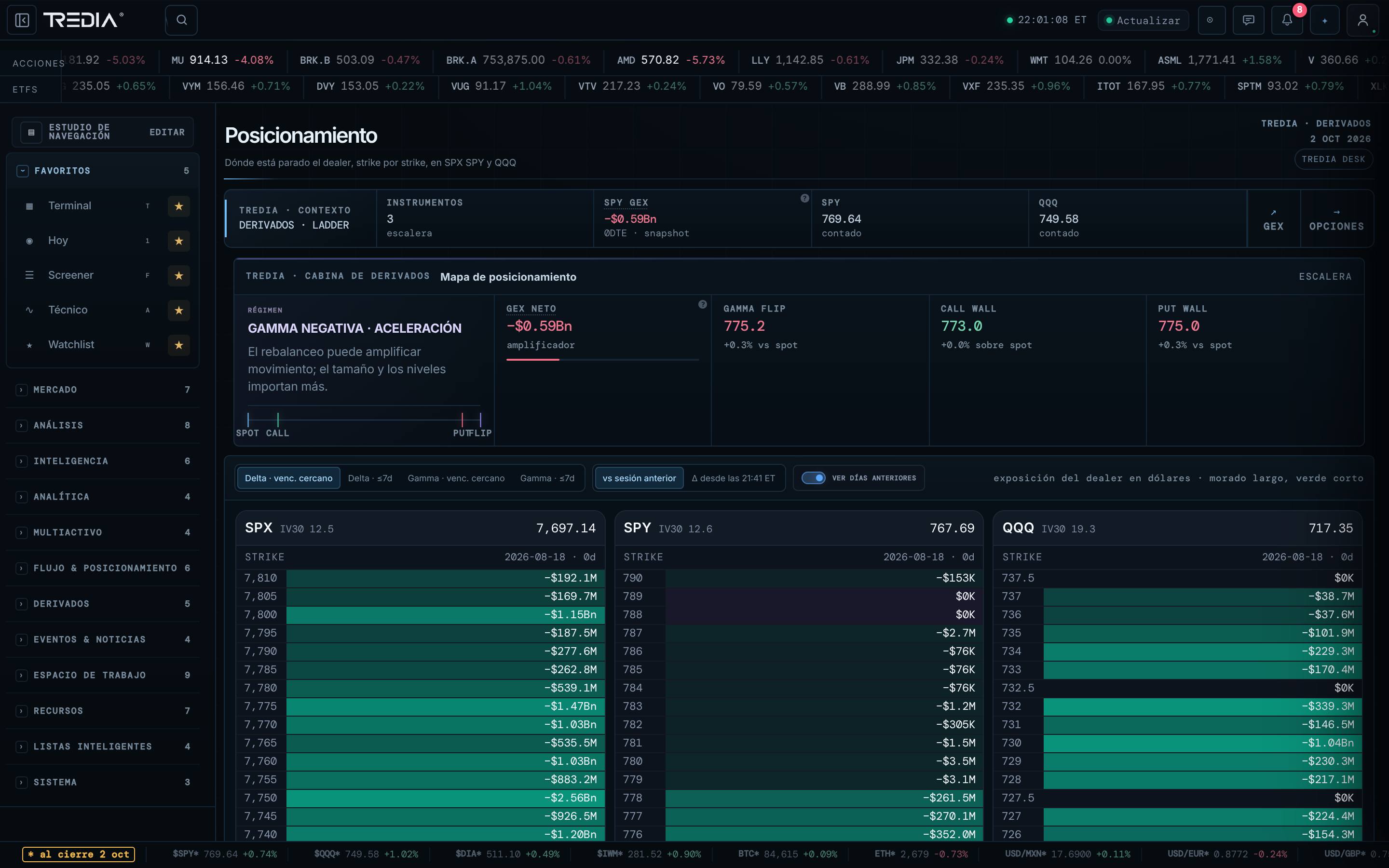Select Delta · venc. cercano tab
1389x868 pixels.
tap(289, 478)
